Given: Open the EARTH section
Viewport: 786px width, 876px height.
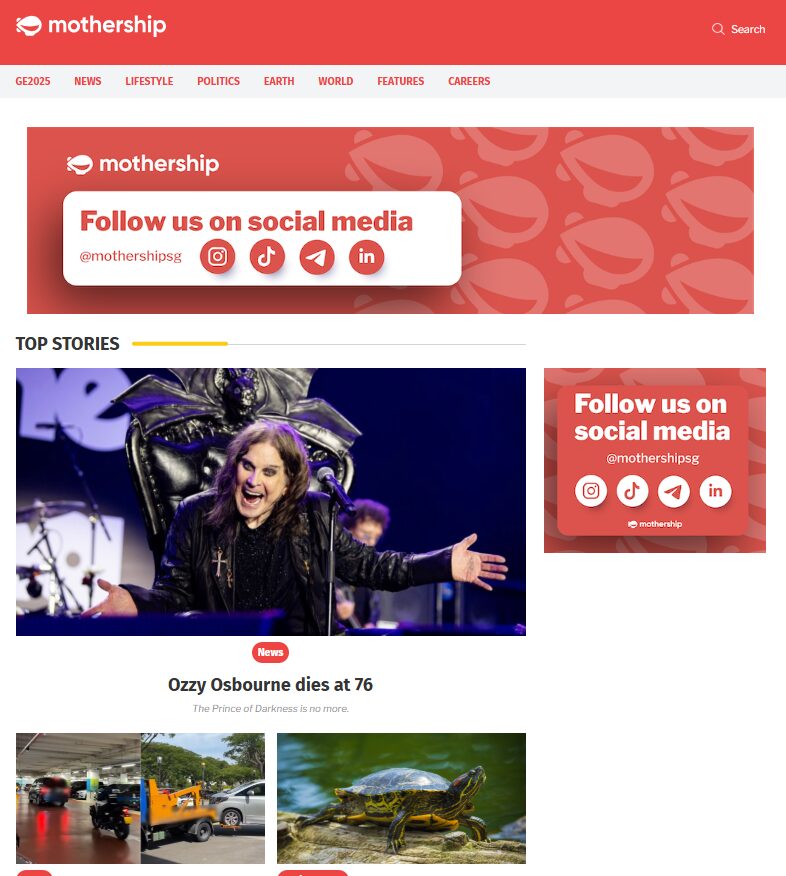Looking at the screenshot, I should pyautogui.click(x=279, y=81).
